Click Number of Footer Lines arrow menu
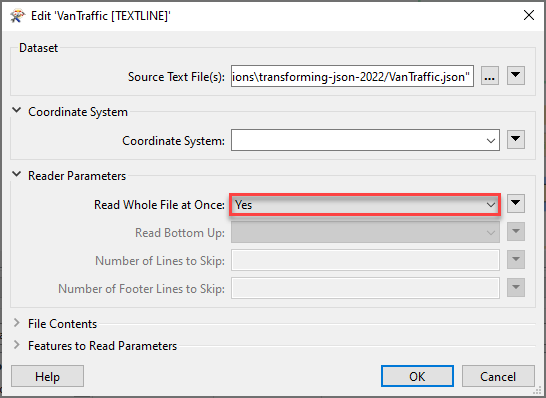 tap(516, 288)
